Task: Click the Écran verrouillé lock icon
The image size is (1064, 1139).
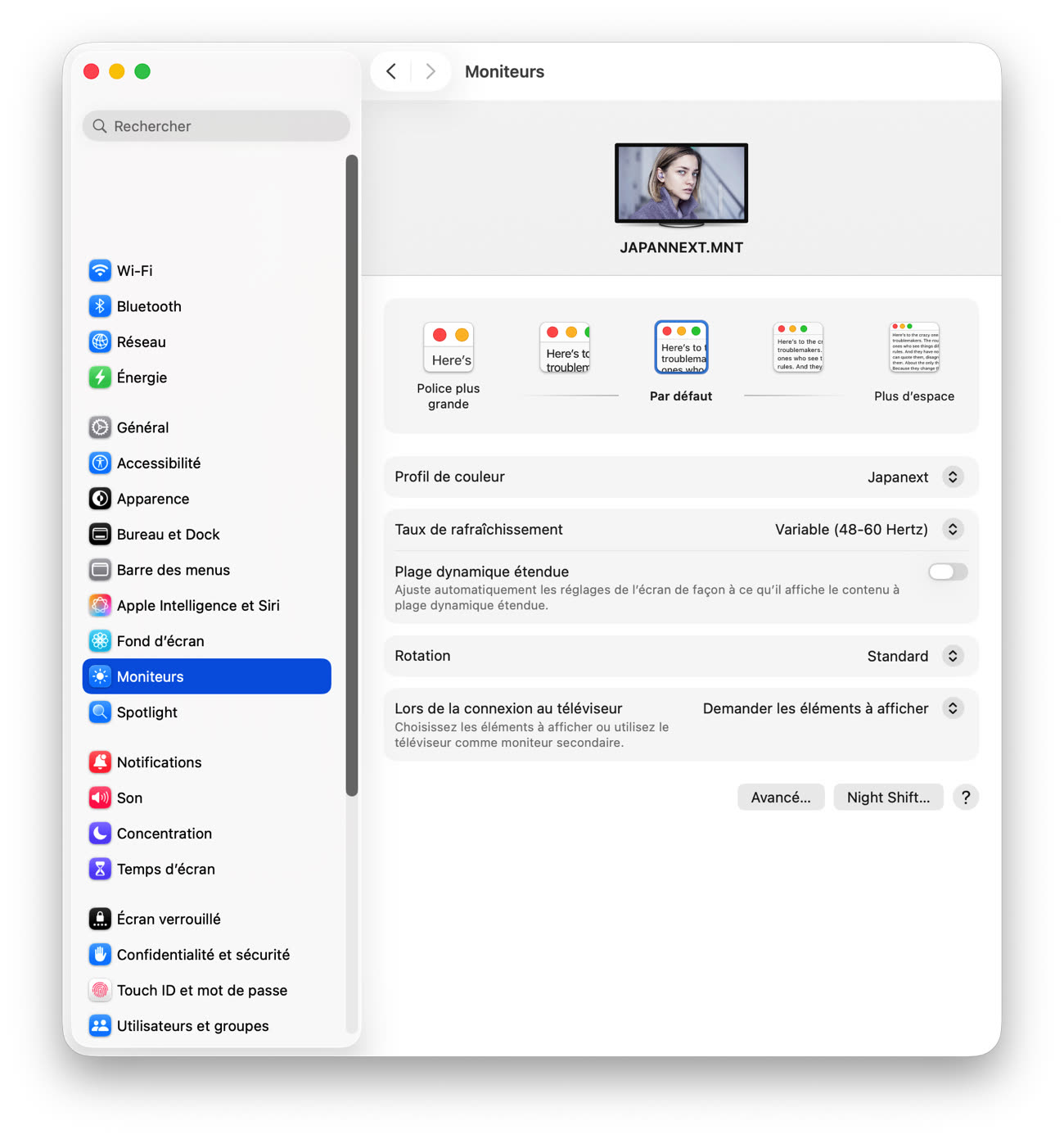Action: pos(100,919)
